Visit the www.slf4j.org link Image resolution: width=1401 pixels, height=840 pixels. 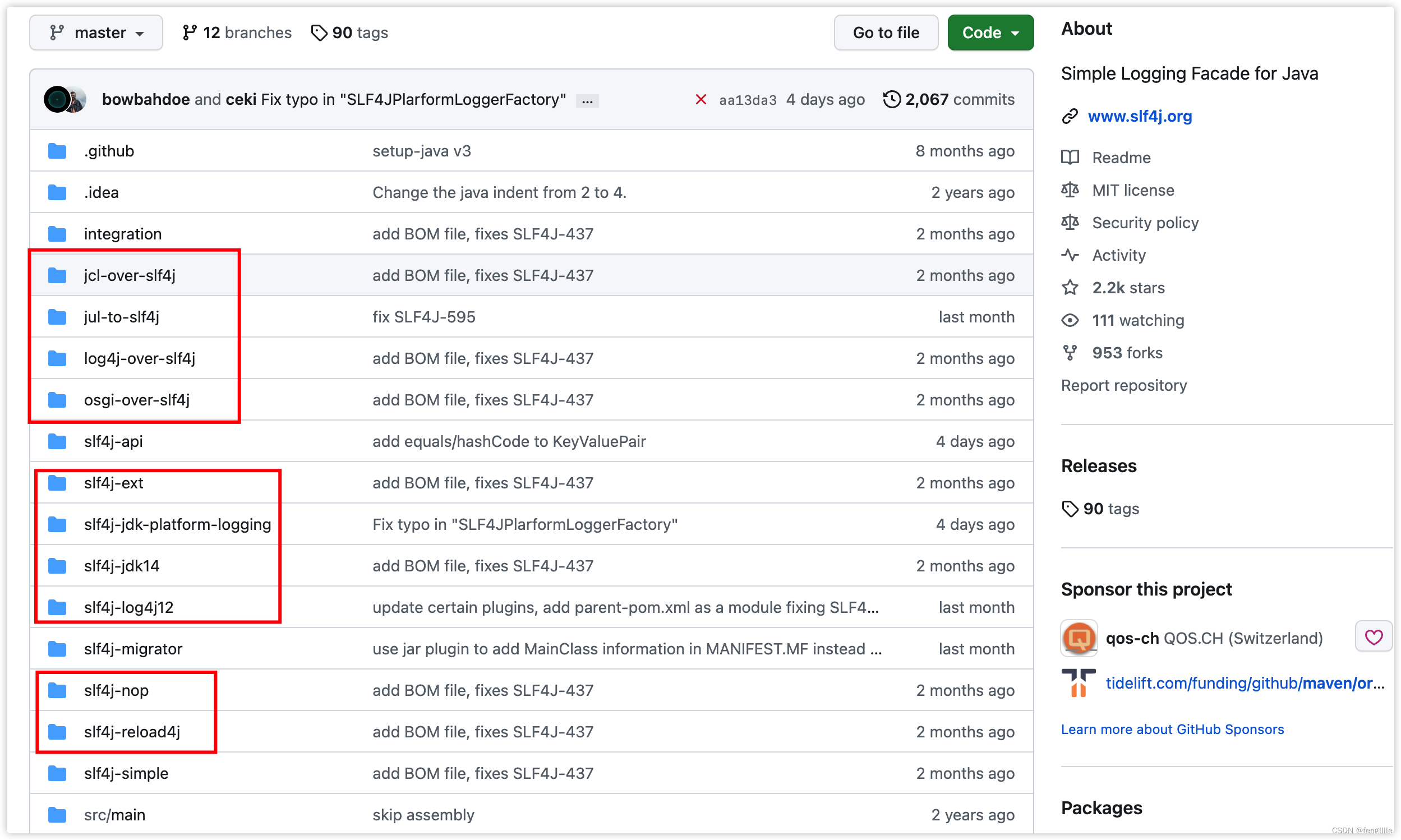point(1140,116)
